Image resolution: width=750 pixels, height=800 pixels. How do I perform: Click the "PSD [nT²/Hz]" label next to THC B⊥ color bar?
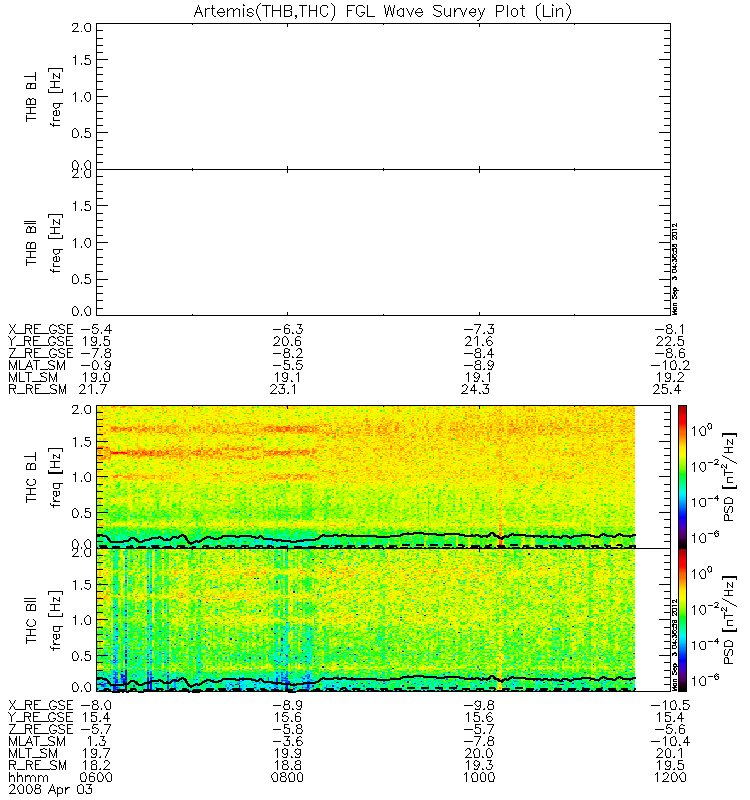[x=730, y=477]
